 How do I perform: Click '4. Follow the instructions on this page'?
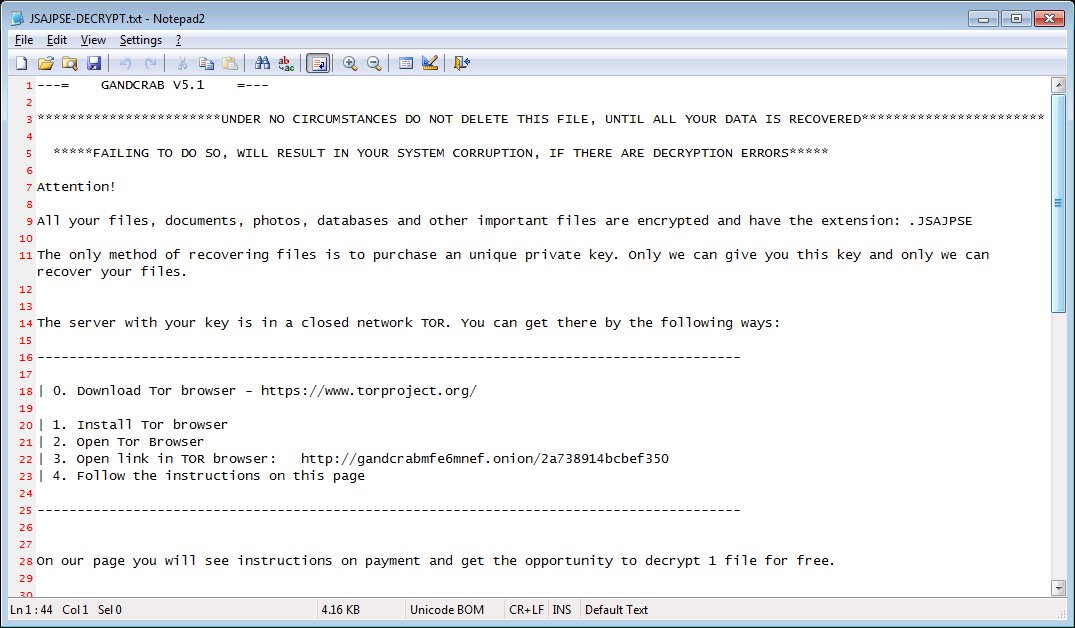[208, 476]
